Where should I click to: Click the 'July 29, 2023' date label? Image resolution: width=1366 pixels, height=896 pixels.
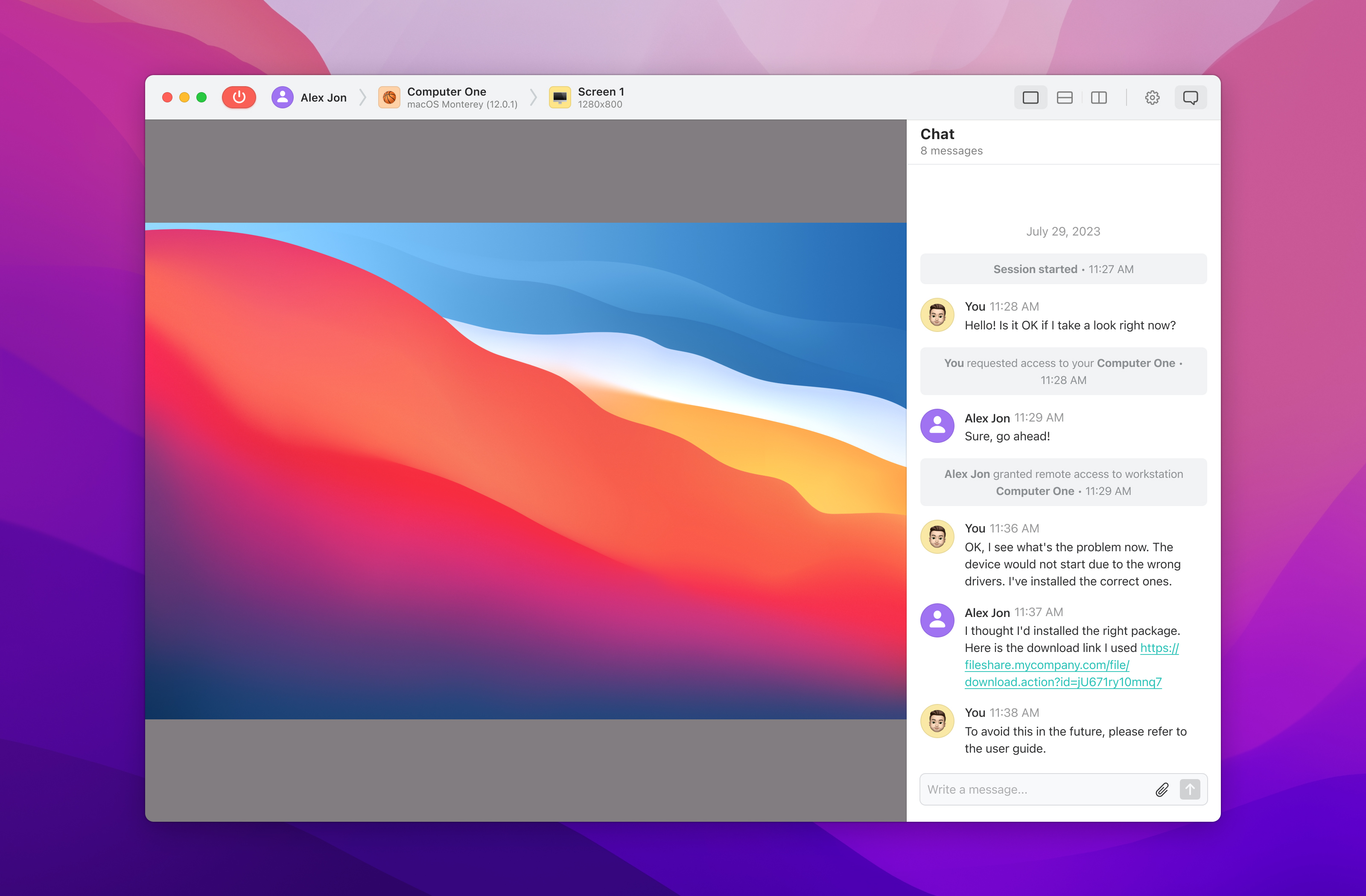coord(1063,231)
